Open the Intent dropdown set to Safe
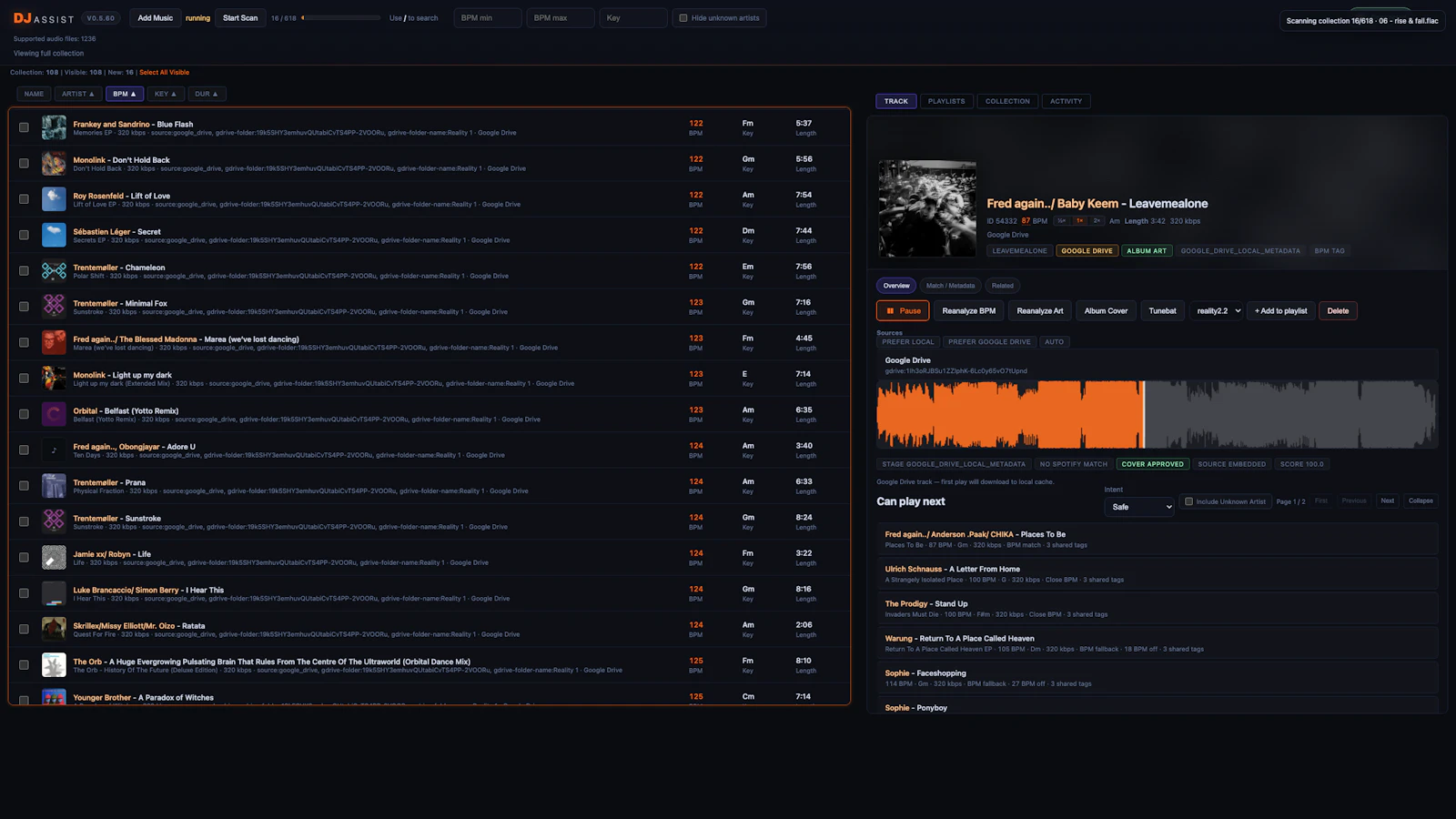Image resolution: width=1456 pixels, height=819 pixels. (1139, 507)
